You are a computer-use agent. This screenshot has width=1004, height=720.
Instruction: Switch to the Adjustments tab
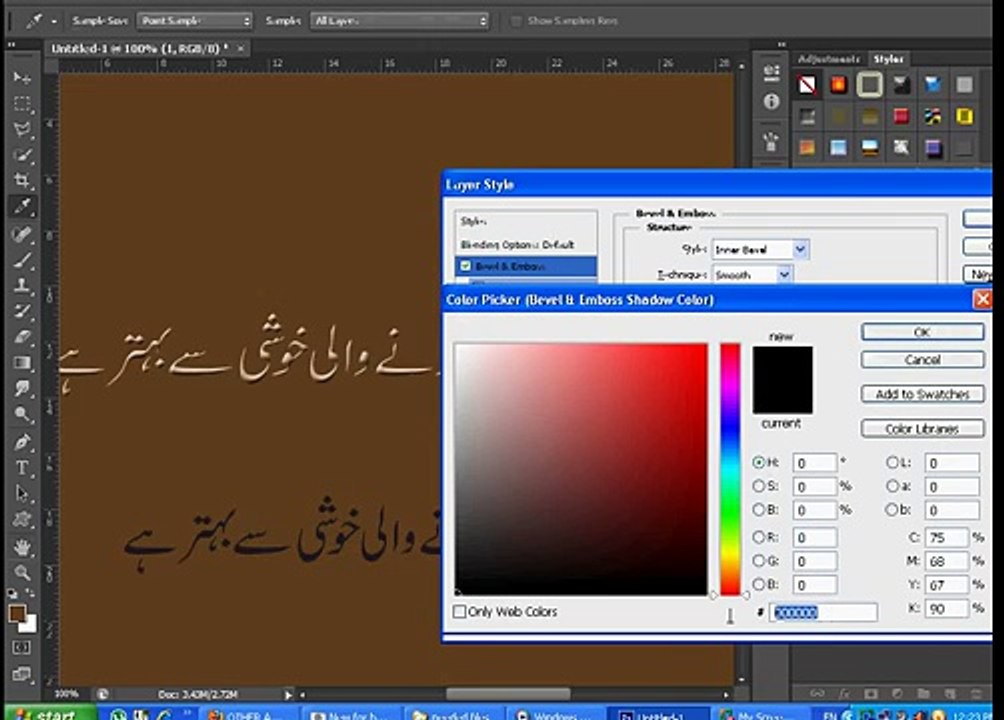coord(829,59)
